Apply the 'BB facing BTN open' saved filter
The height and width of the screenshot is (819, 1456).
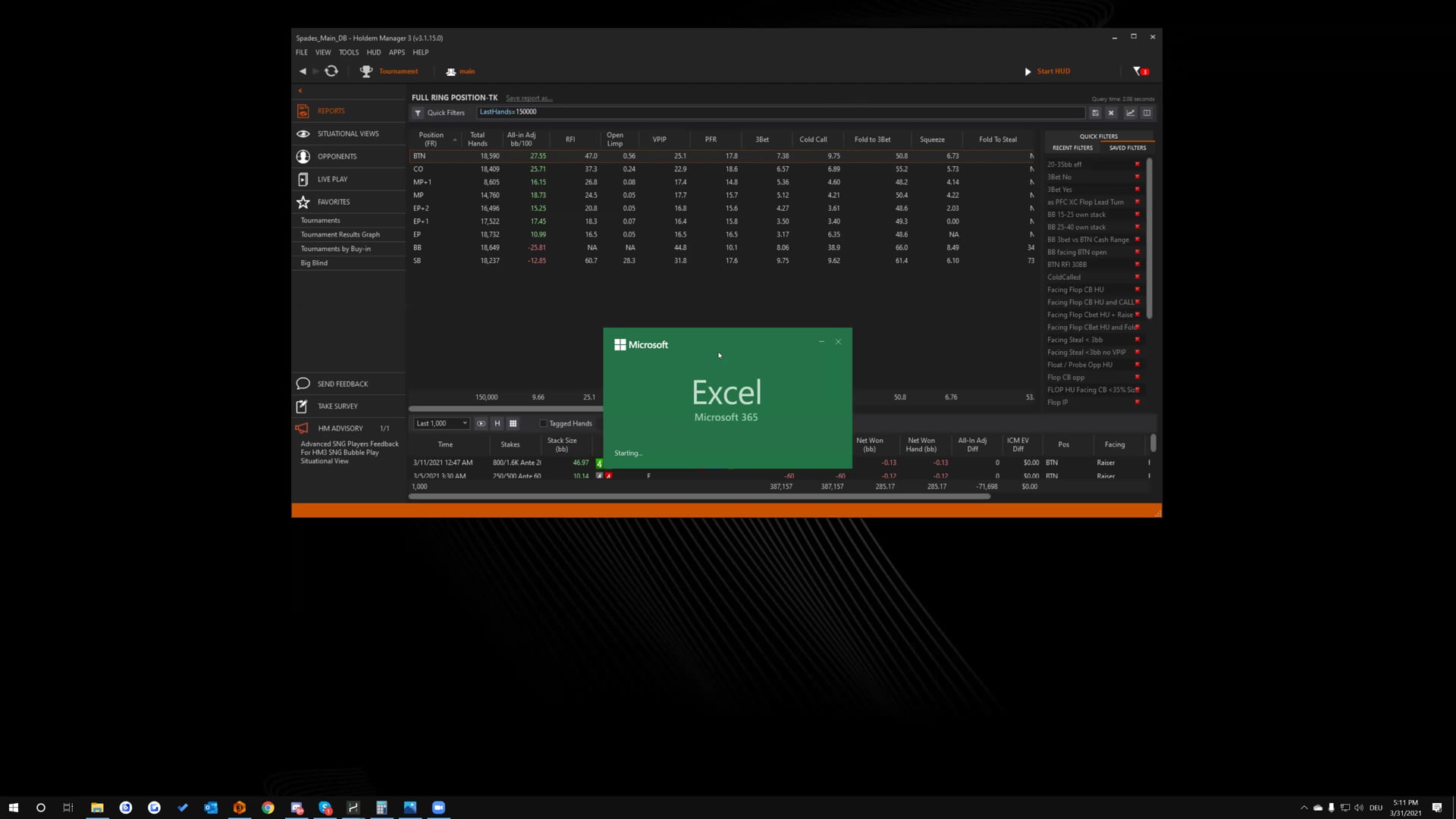1077,252
